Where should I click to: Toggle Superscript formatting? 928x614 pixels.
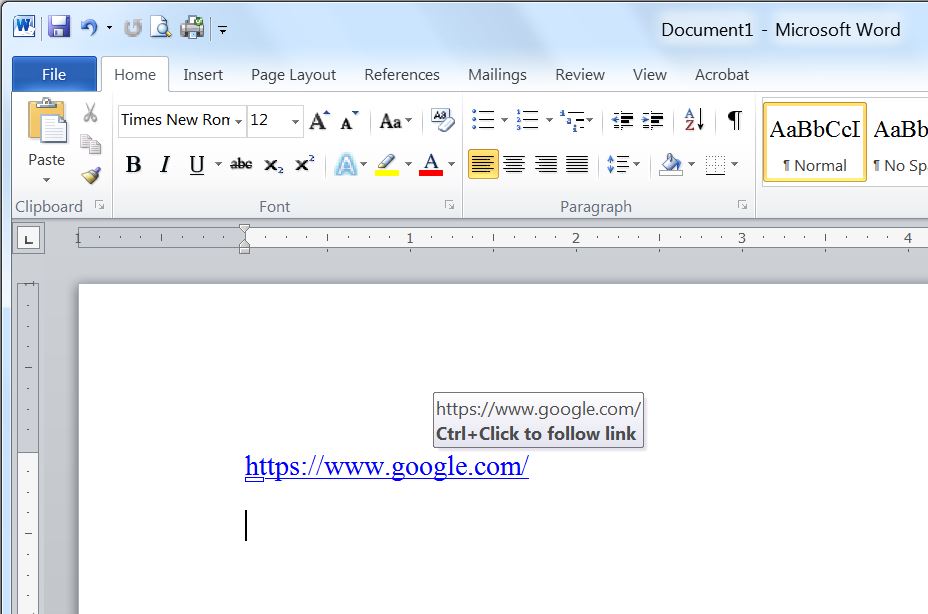(x=305, y=163)
